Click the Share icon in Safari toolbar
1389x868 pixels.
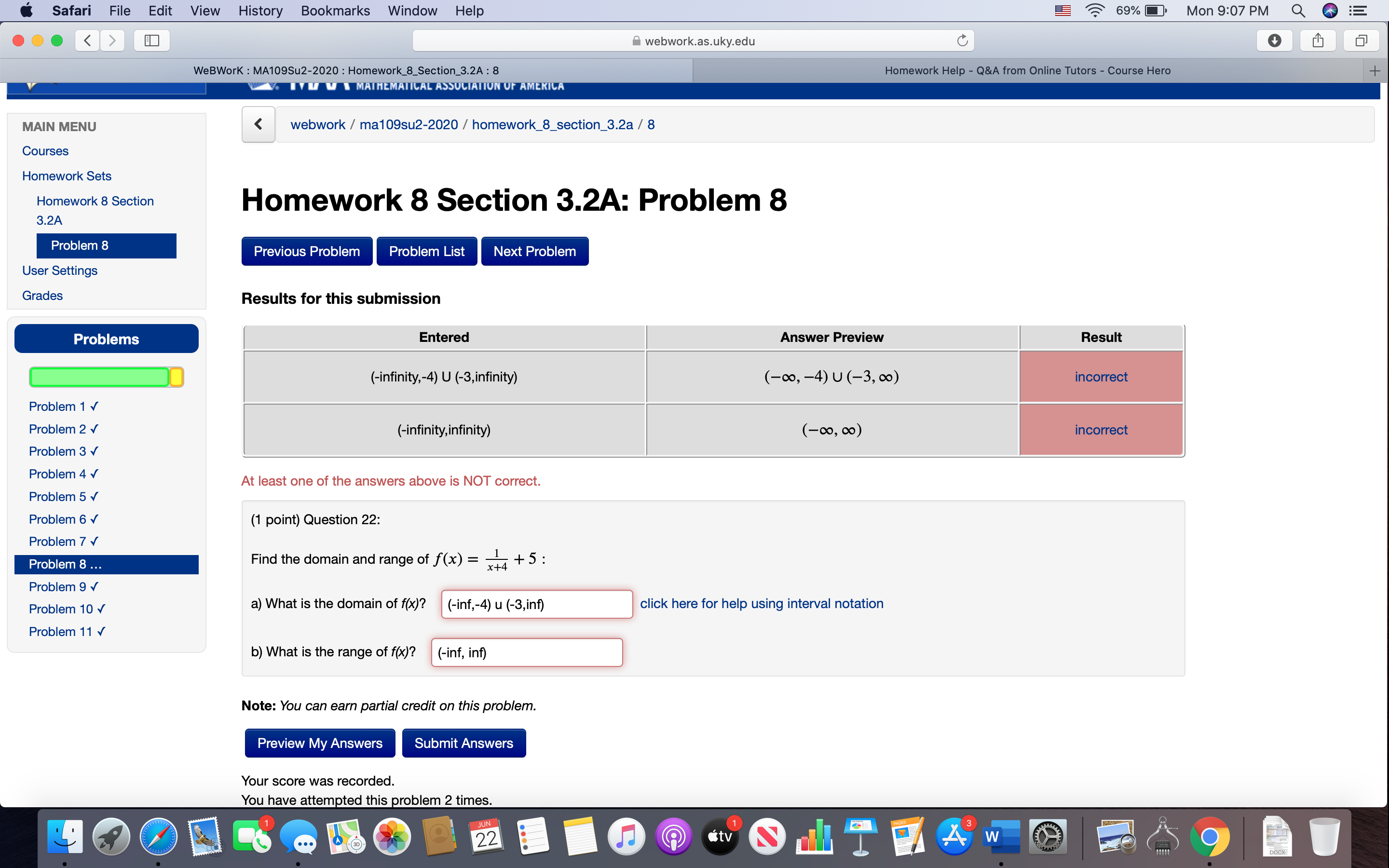pyautogui.click(x=1318, y=40)
